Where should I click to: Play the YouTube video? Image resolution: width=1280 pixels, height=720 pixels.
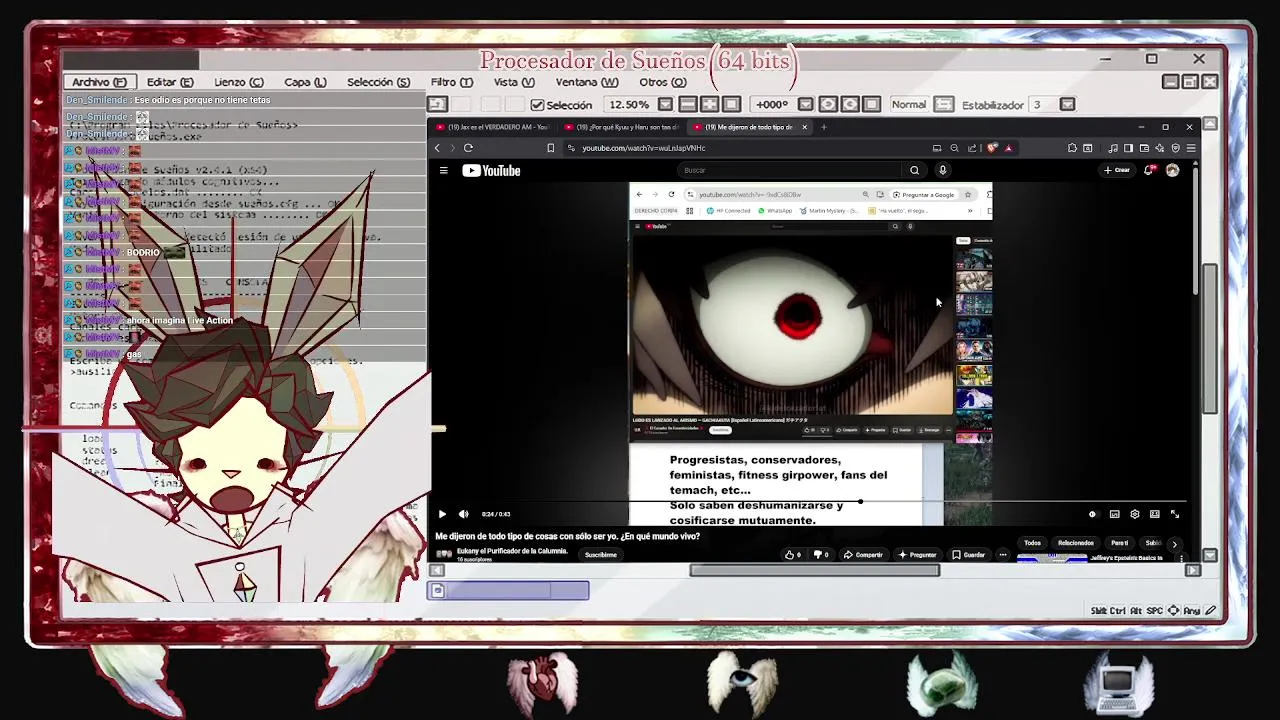(x=442, y=514)
